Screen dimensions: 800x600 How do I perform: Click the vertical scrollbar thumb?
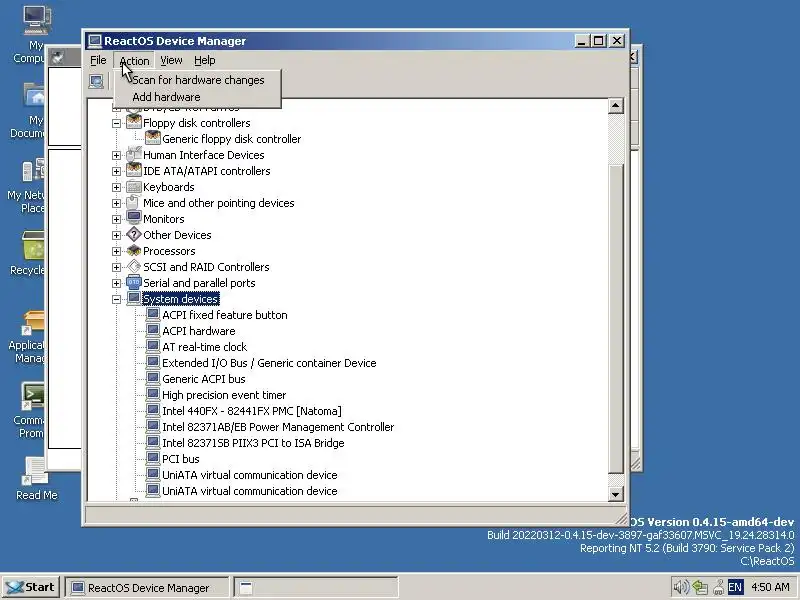point(616,319)
